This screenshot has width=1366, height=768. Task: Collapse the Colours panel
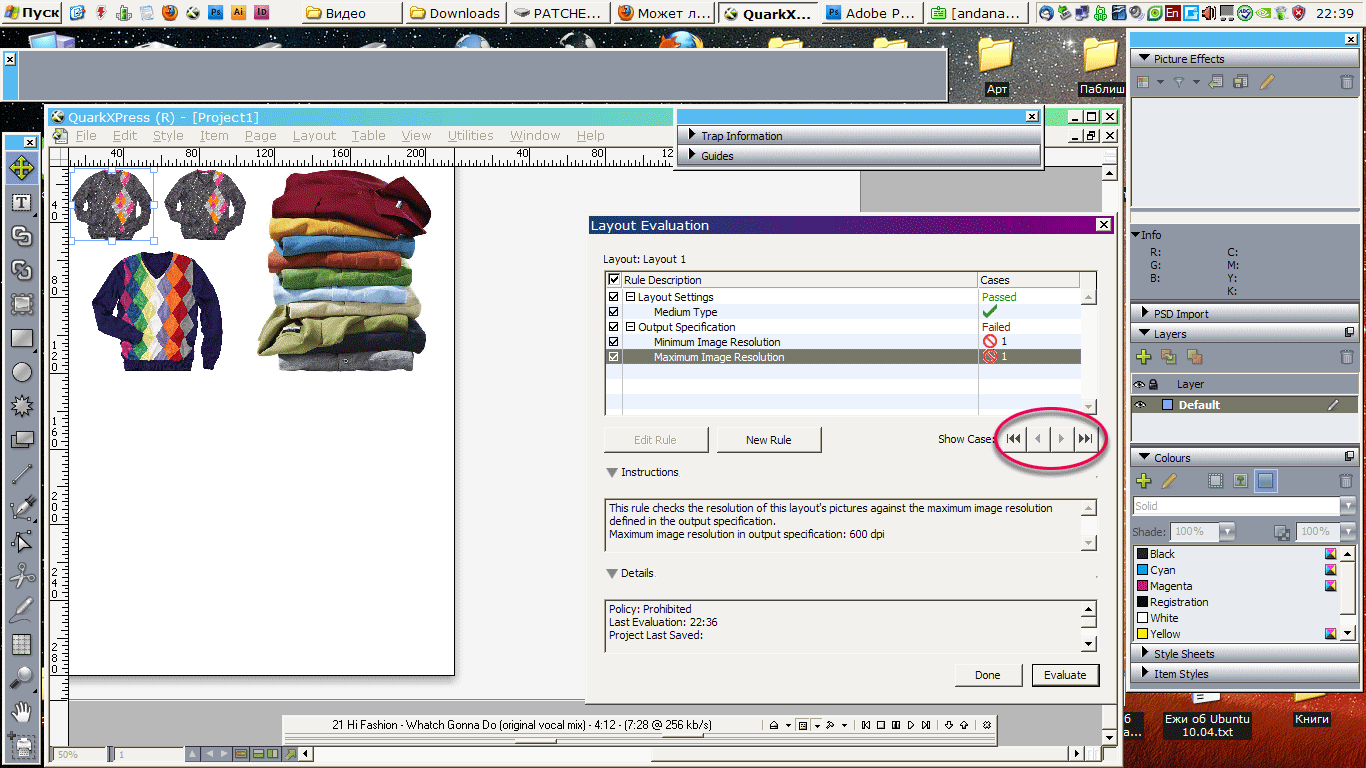1144,458
